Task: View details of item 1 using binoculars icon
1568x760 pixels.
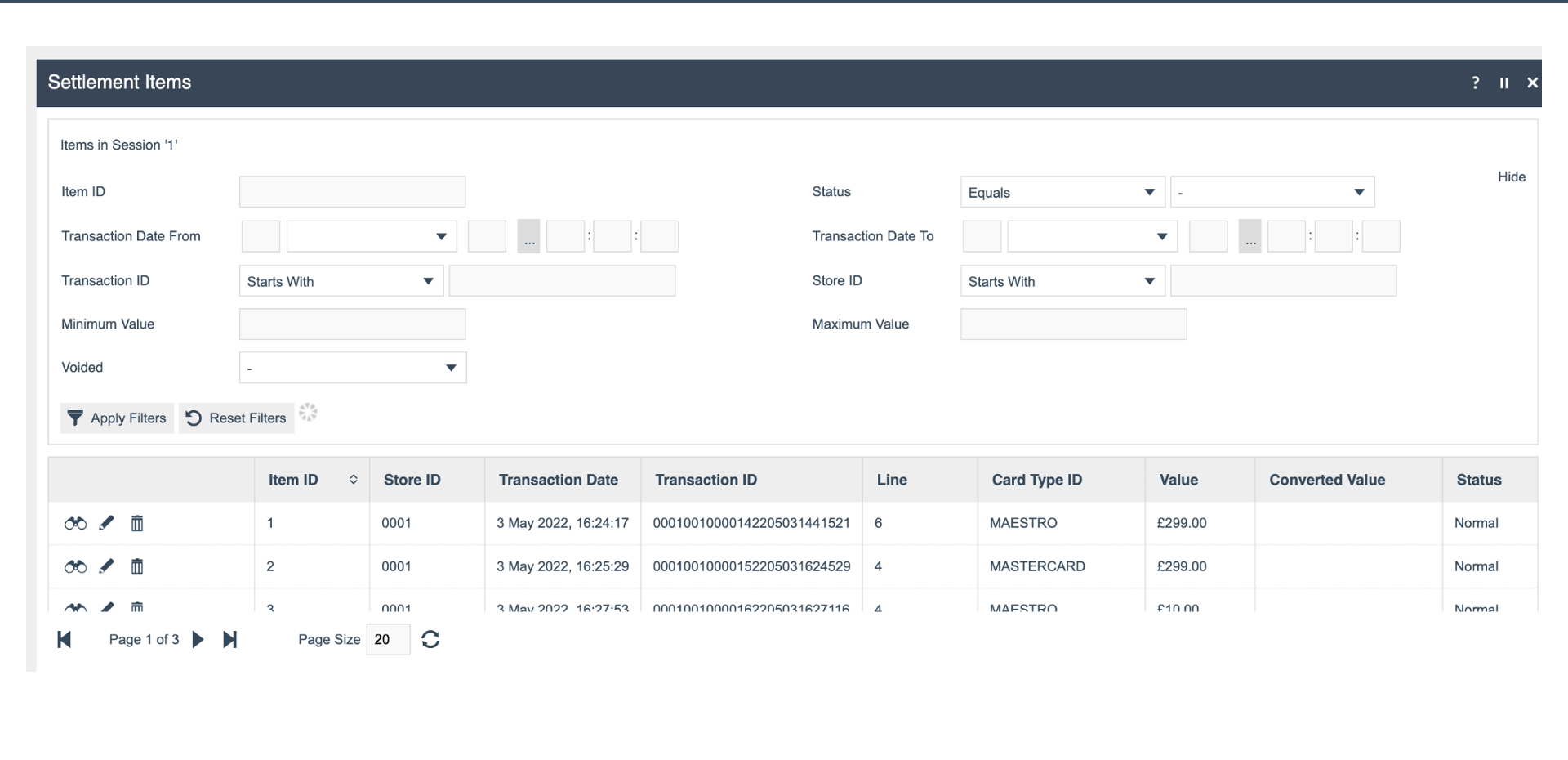Action: 74,523
